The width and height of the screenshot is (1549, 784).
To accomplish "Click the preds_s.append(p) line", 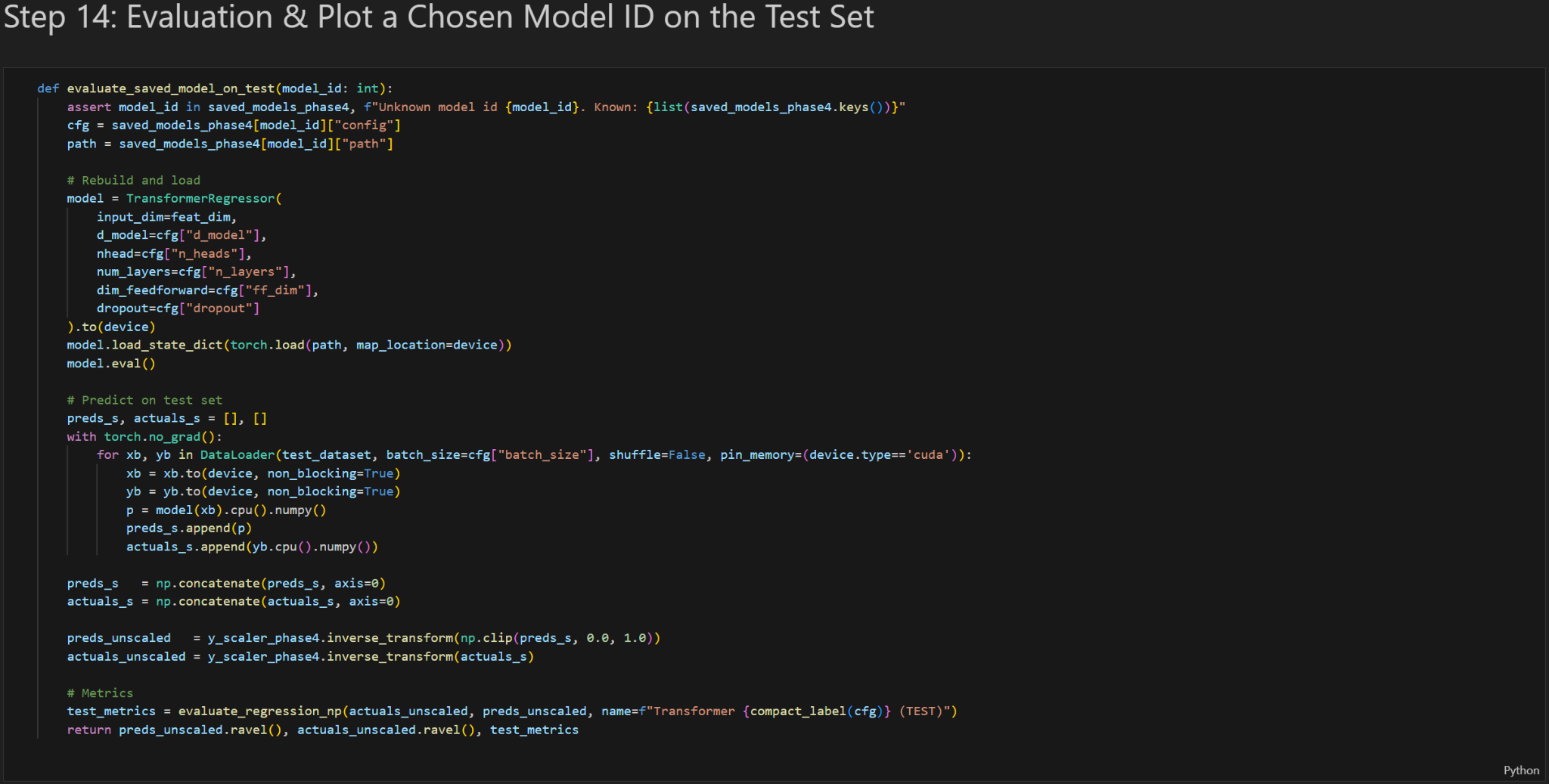I will coord(188,528).
